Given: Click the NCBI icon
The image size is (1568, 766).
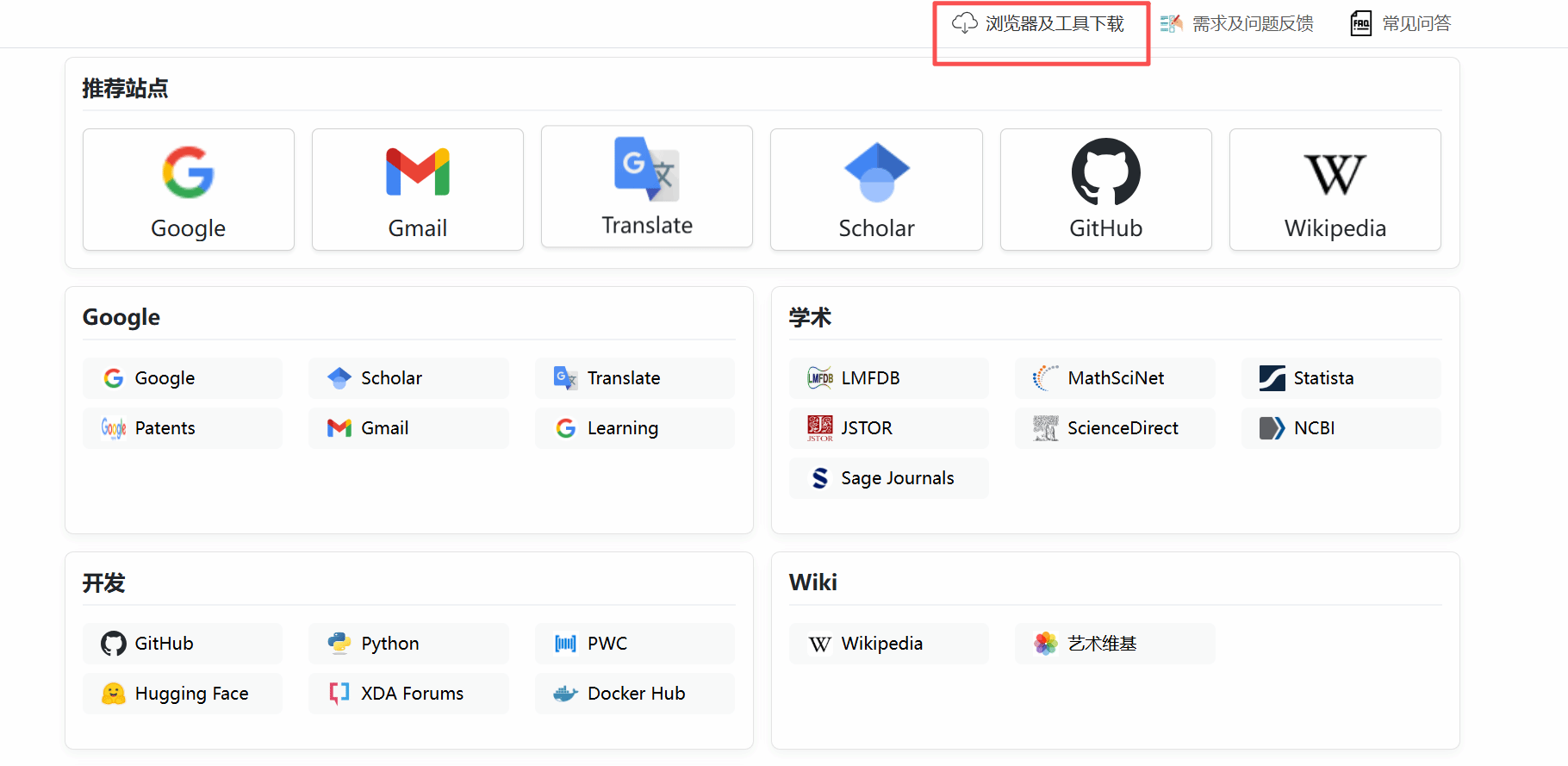Looking at the screenshot, I should 1272,428.
